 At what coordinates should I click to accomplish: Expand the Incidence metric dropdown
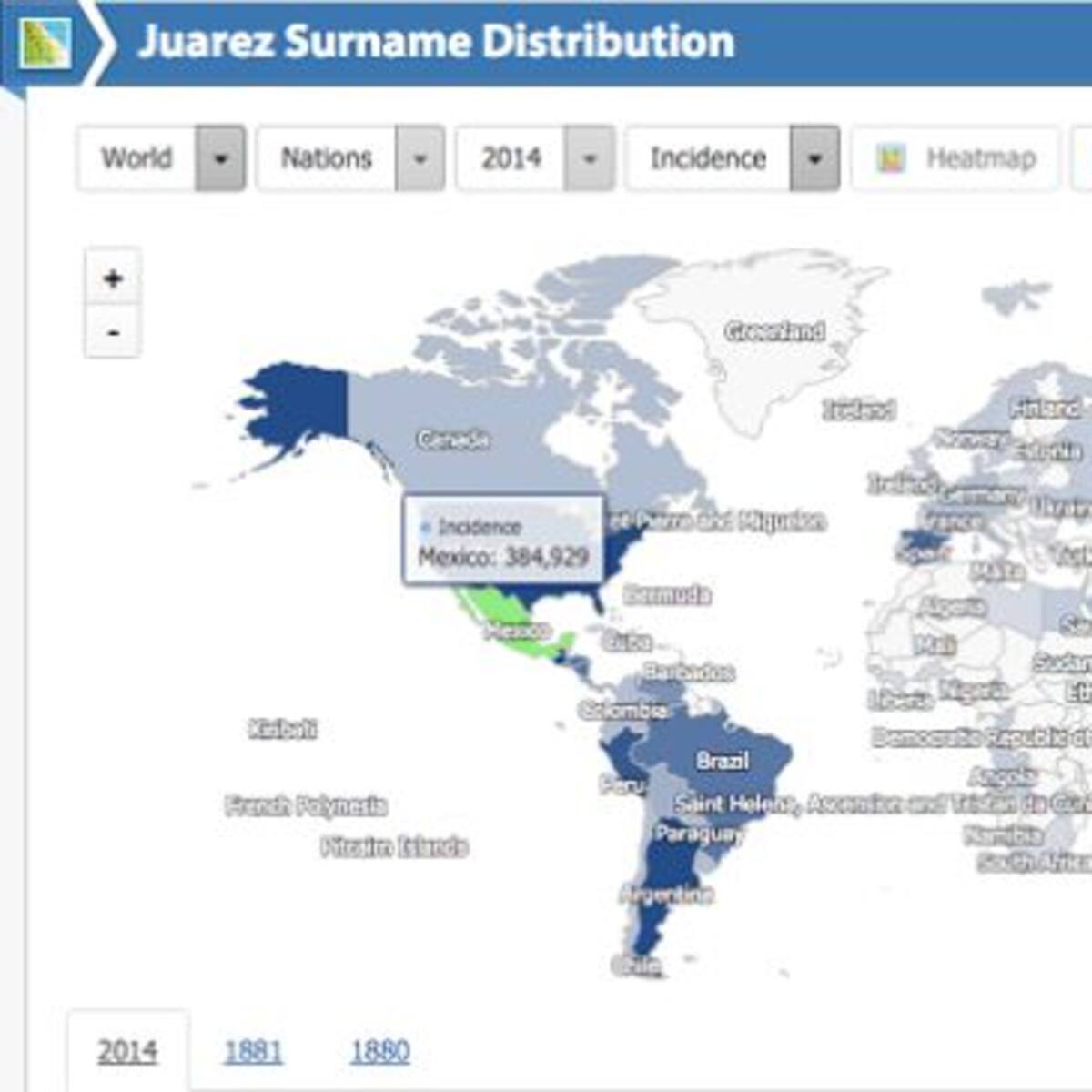click(814, 159)
